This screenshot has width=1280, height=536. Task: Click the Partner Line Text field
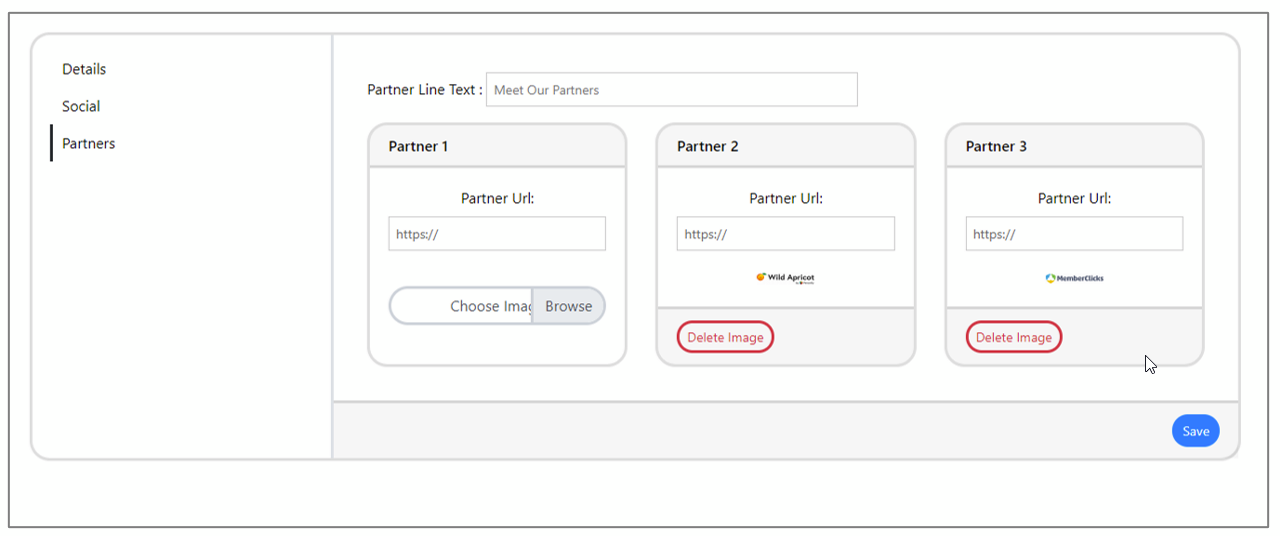click(672, 90)
